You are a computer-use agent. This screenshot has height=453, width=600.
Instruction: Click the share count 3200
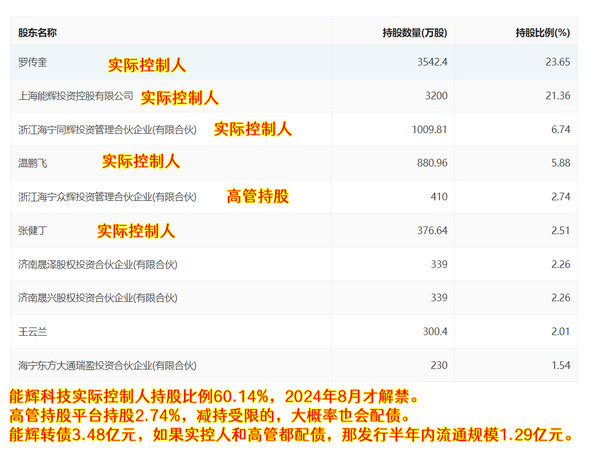click(436, 96)
